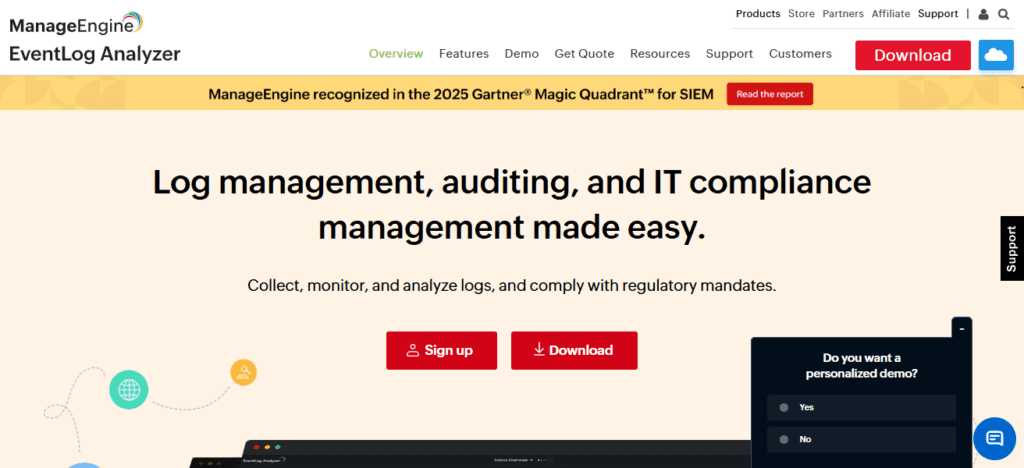Screen dimensions: 1024x468
Task: Open the Customers tab
Action: point(800,54)
